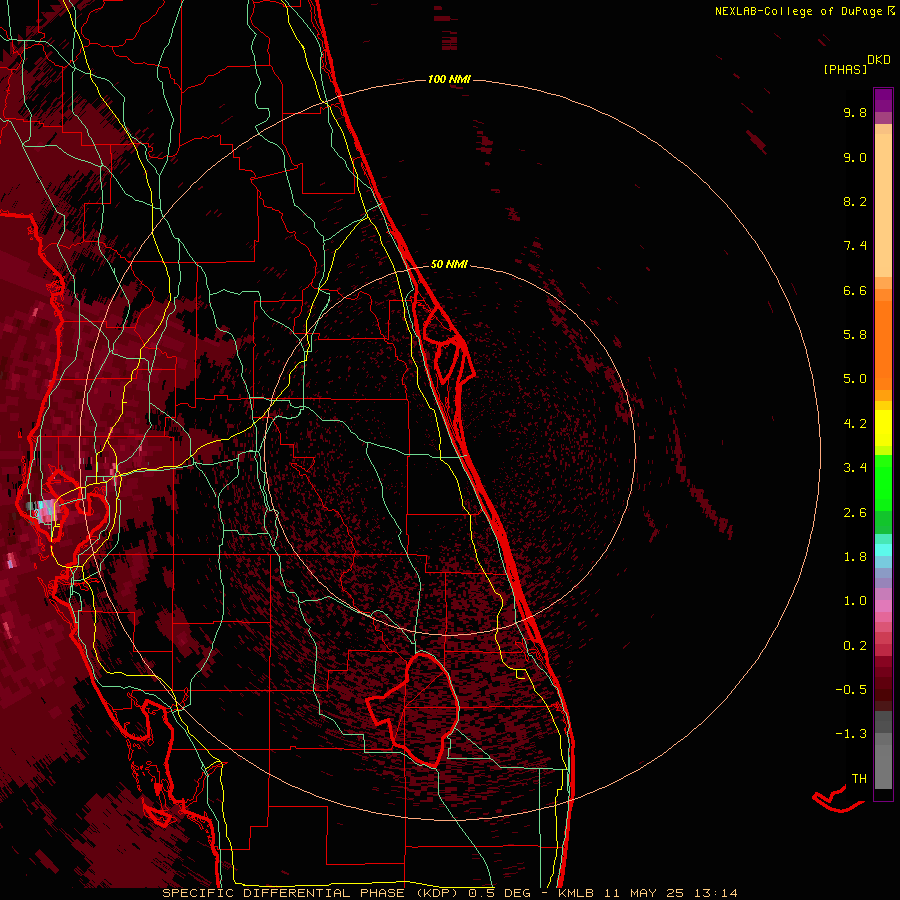Click the 5.8 scale value
Screen dimensions: 900x900
[x=855, y=335]
